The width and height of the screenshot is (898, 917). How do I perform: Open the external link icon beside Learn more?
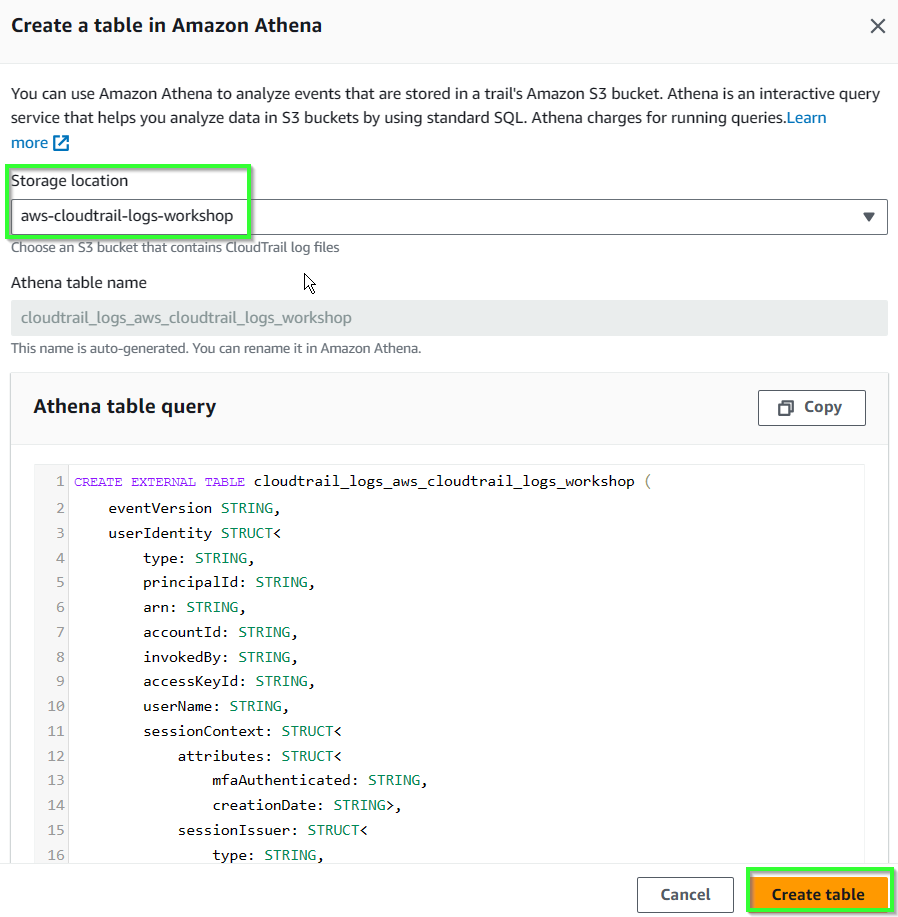(61, 143)
